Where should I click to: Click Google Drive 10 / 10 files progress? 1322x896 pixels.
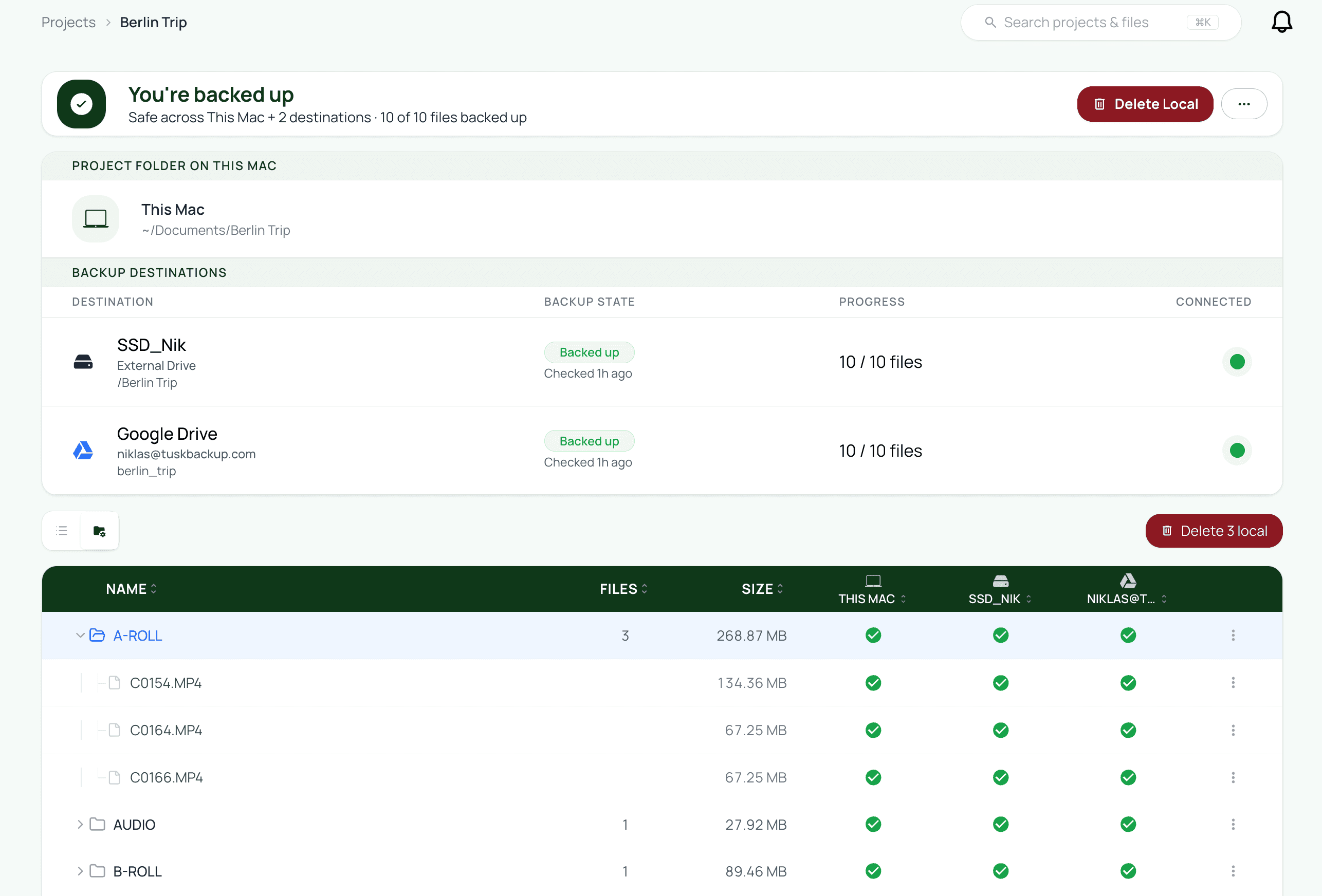coord(880,451)
